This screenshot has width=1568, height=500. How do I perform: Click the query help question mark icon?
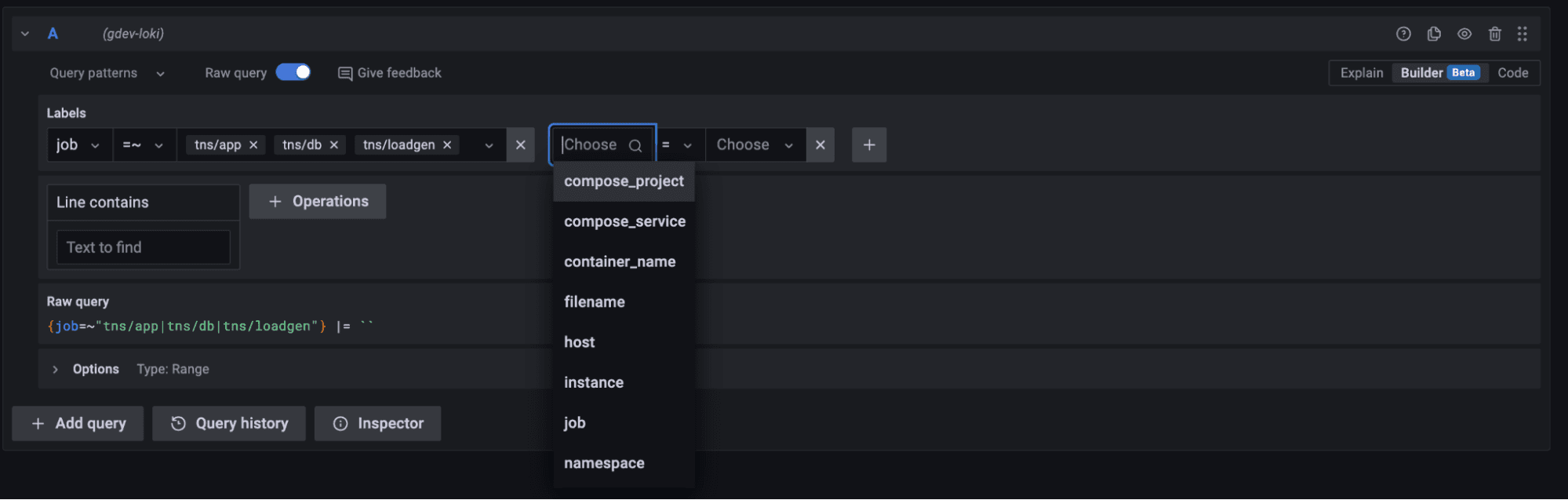pos(1403,34)
